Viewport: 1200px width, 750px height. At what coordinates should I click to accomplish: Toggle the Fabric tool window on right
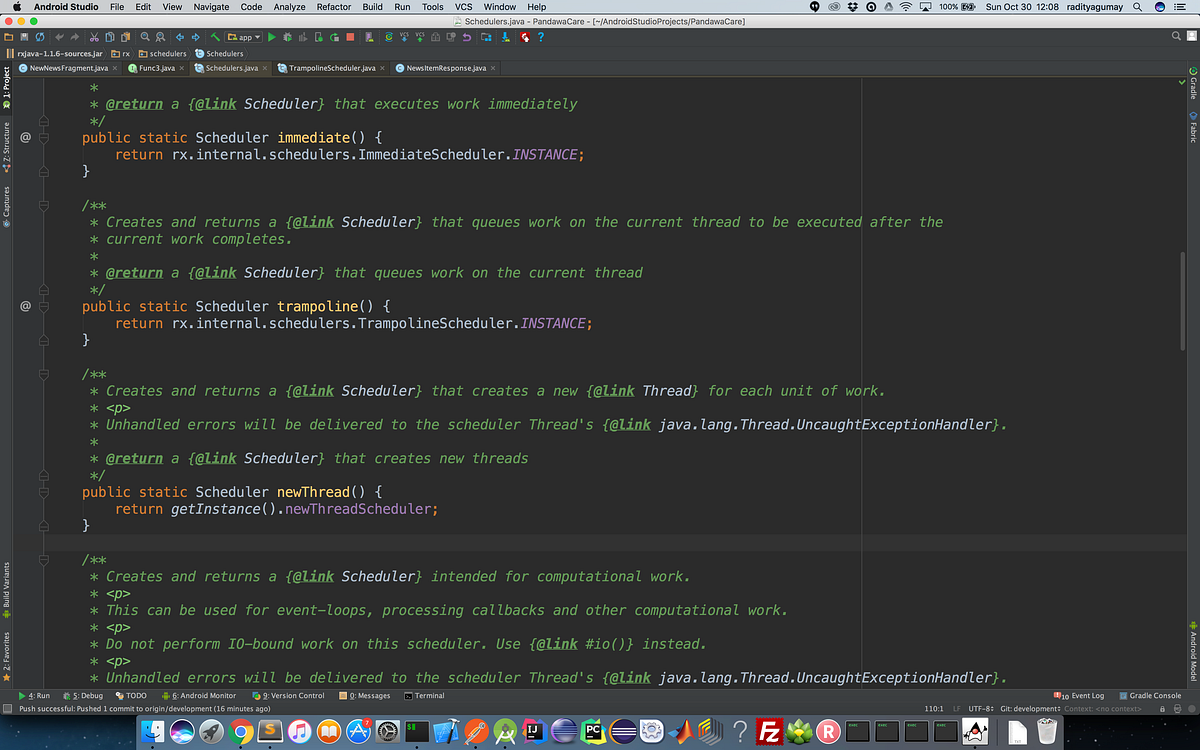[x=1193, y=128]
